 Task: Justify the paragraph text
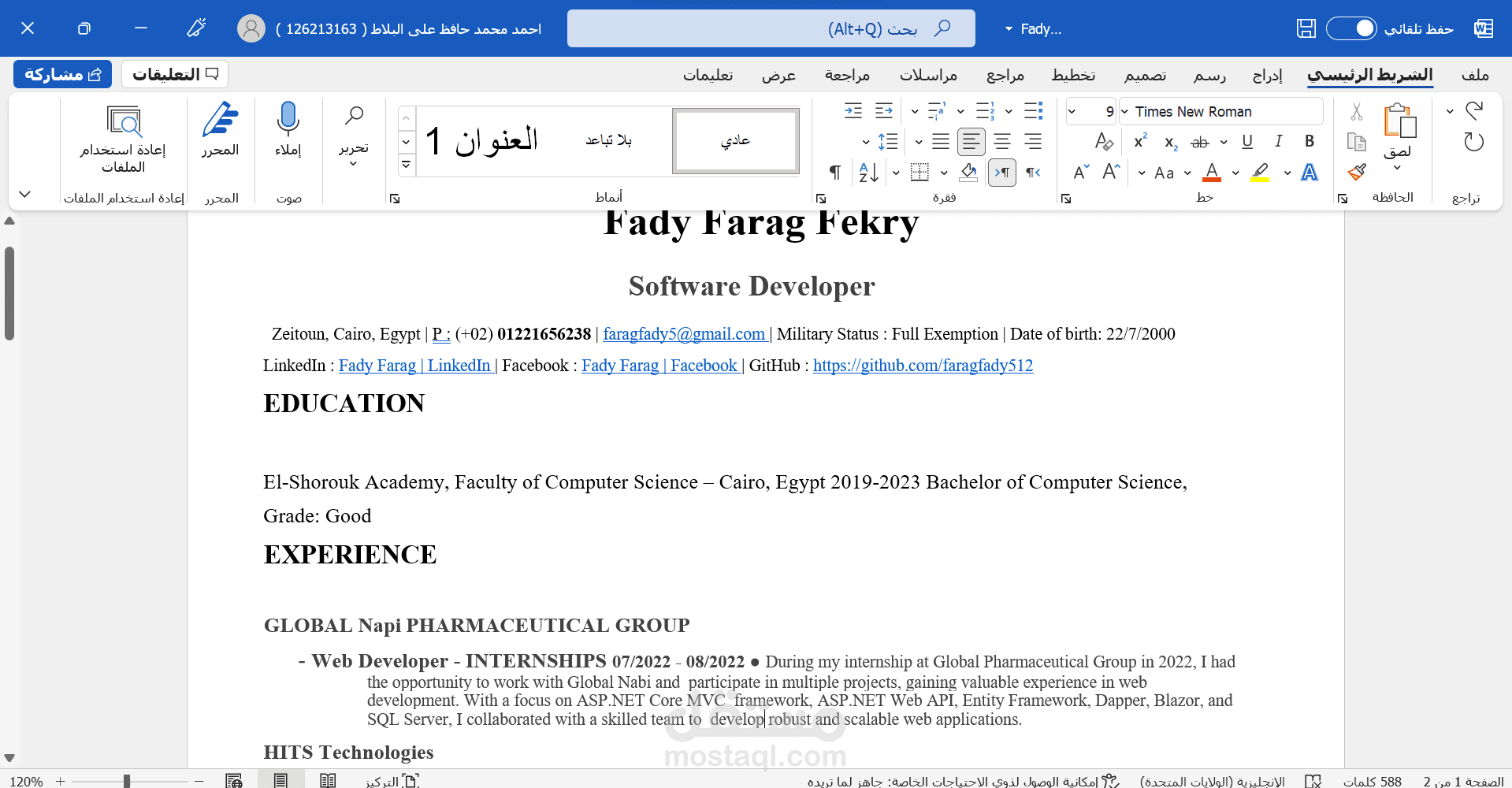(x=941, y=142)
